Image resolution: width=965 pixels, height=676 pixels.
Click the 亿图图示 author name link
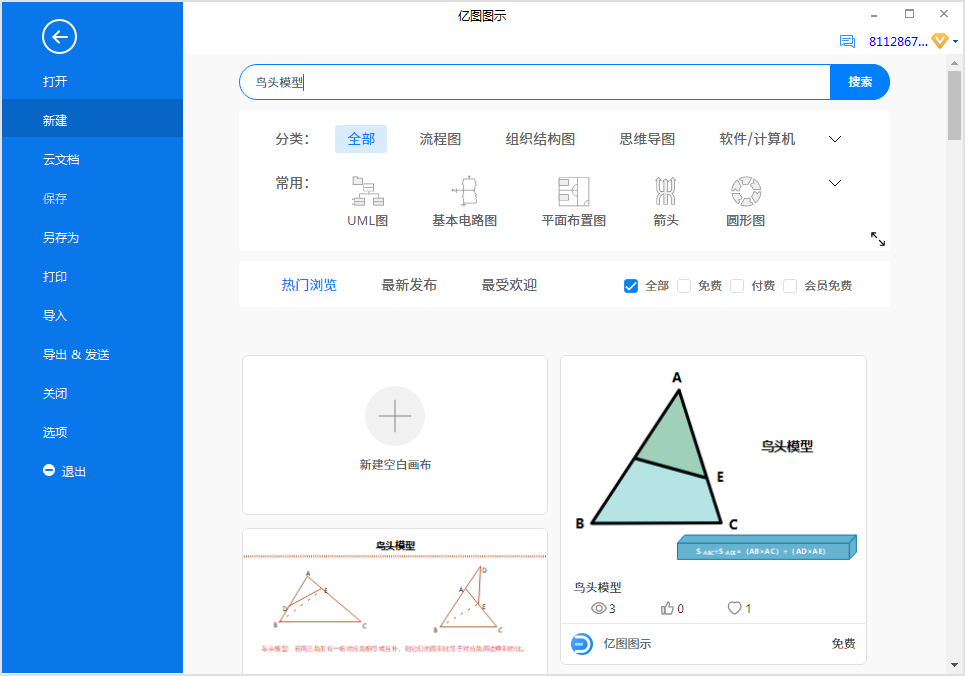627,643
